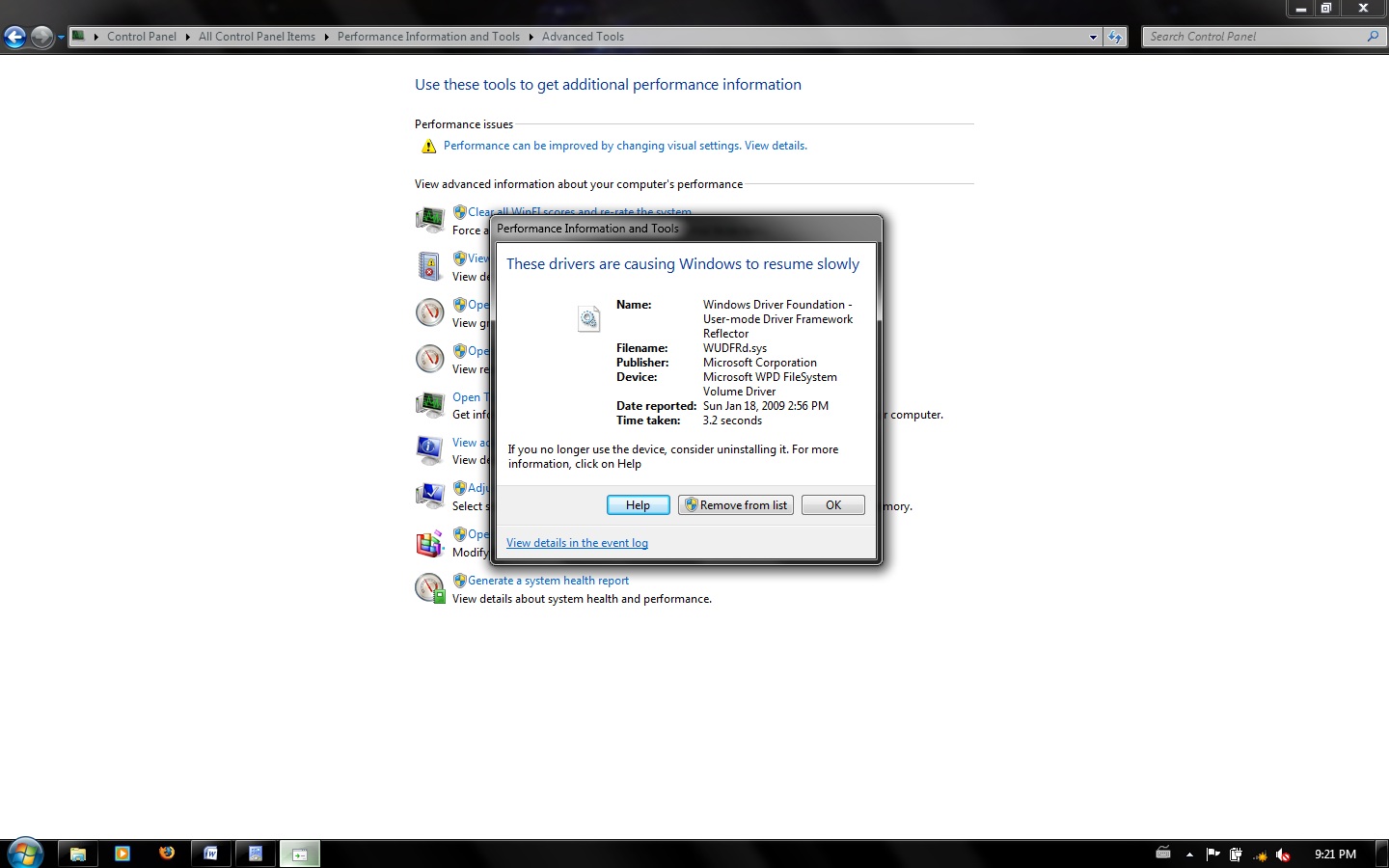Click the Remove from list button
Screen dimensions: 1389x868
[x=736, y=505]
